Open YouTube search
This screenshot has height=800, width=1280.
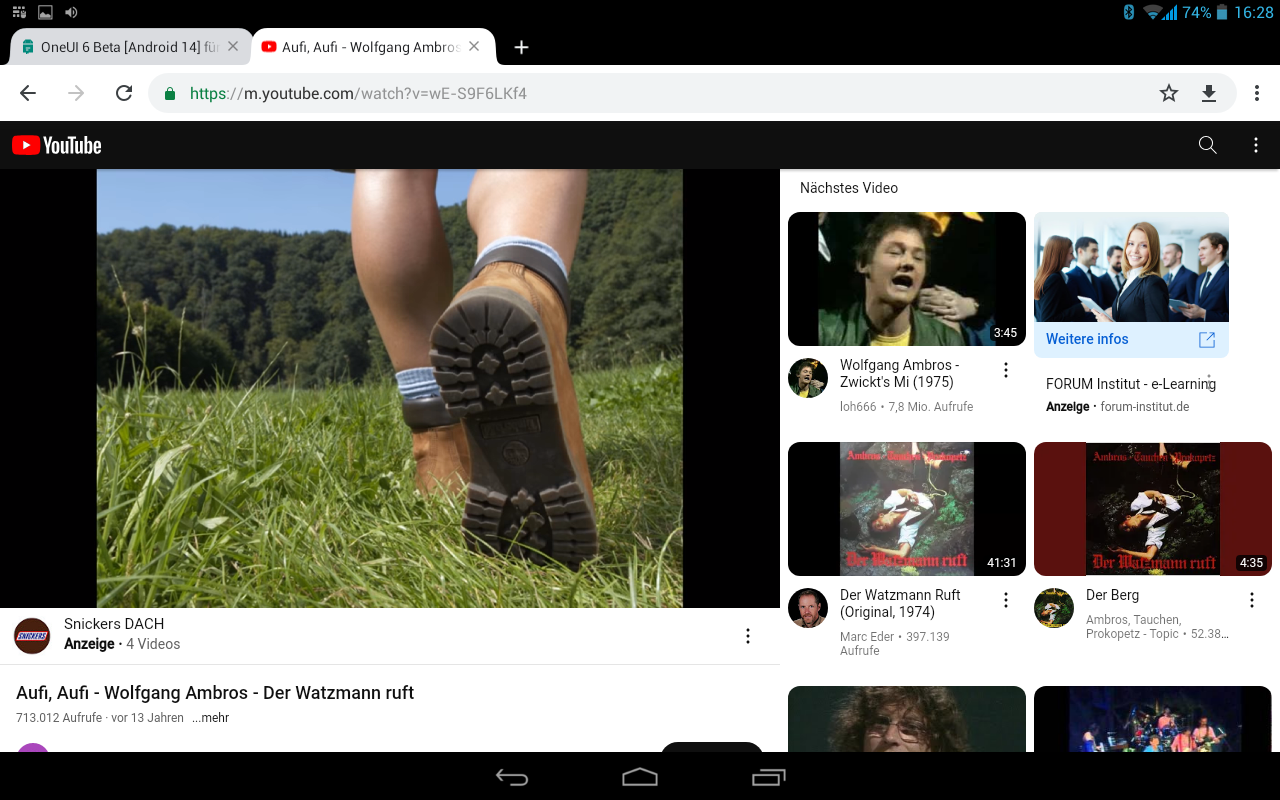(x=1208, y=145)
